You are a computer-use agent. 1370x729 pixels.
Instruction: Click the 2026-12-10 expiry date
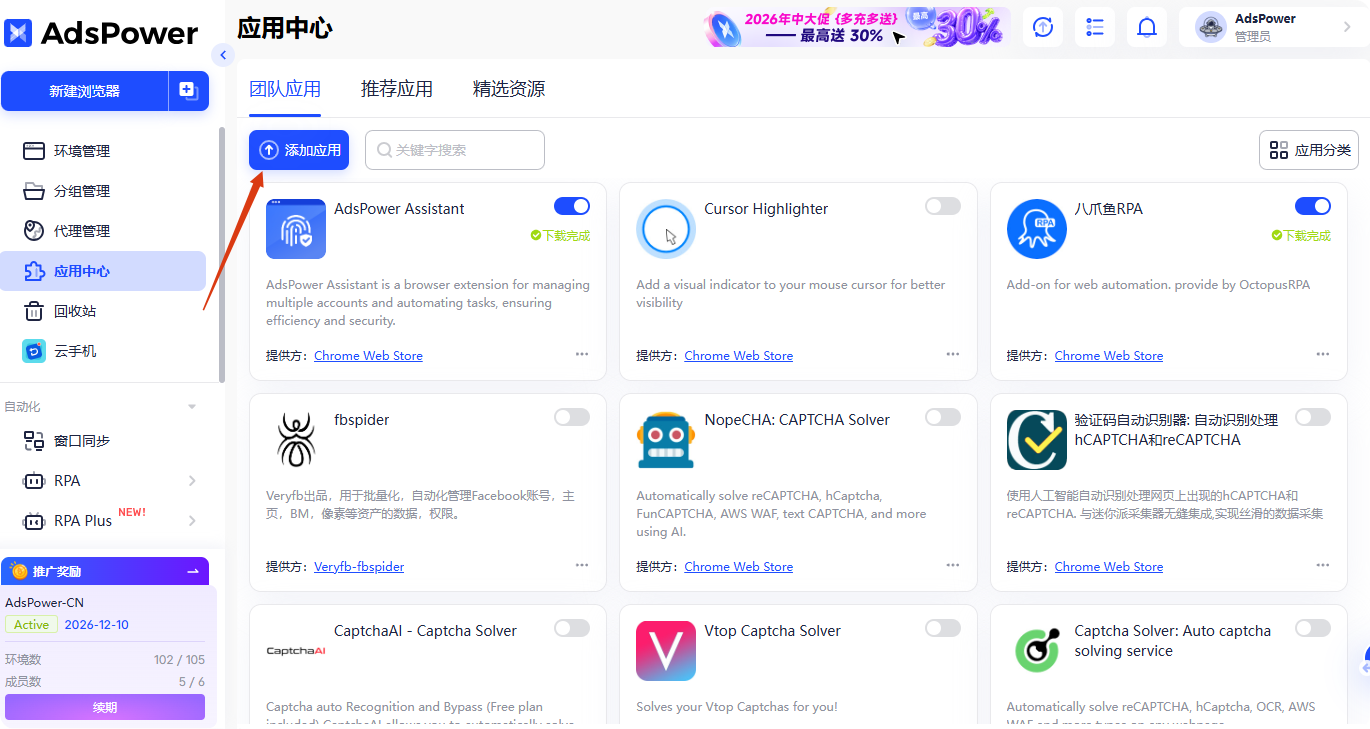click(97, 625)
